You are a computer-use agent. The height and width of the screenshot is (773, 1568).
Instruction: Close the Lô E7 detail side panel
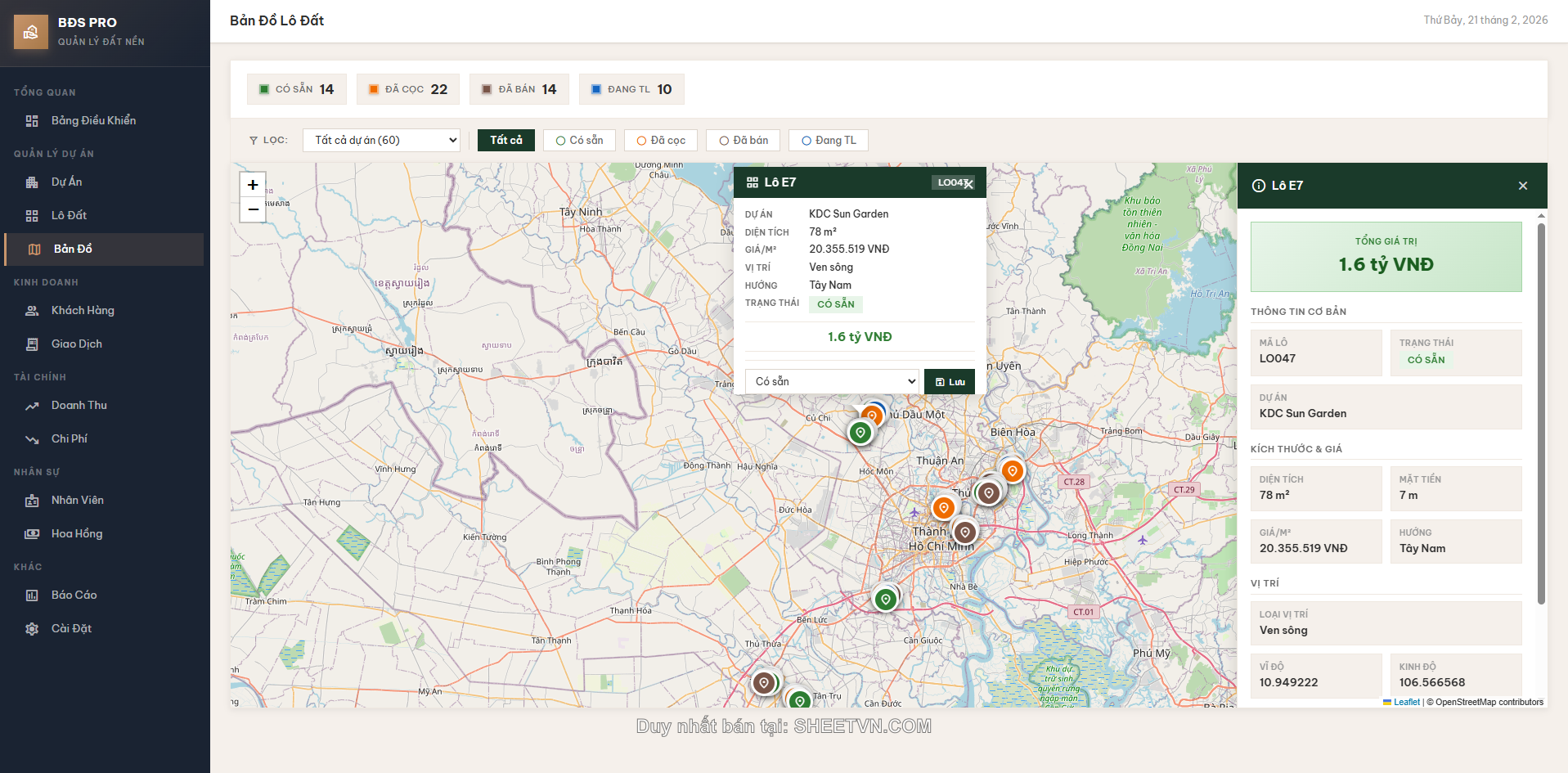(1522, 186)
